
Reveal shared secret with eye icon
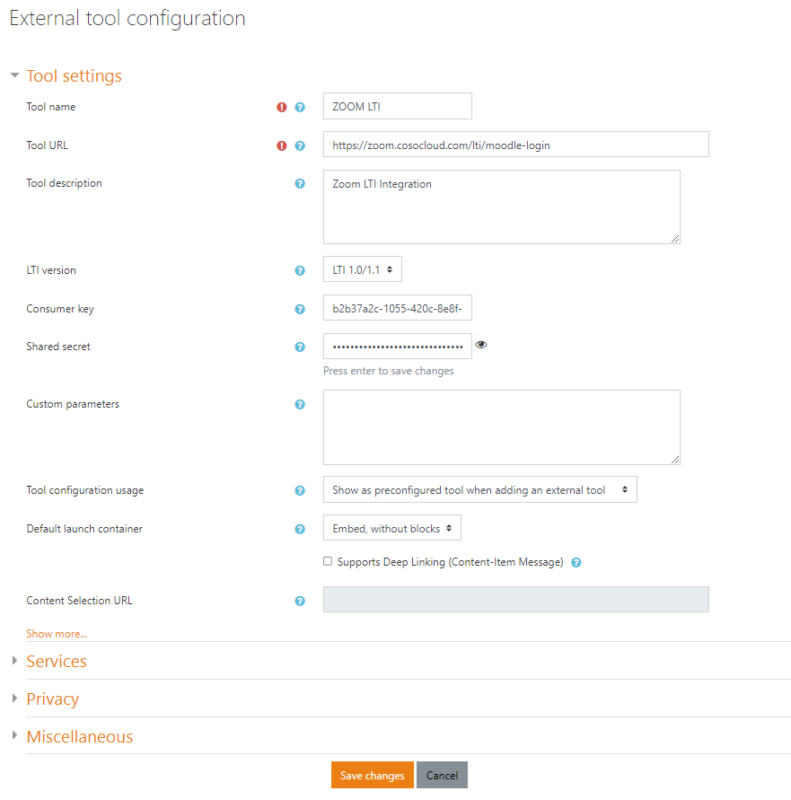[482, 345]
